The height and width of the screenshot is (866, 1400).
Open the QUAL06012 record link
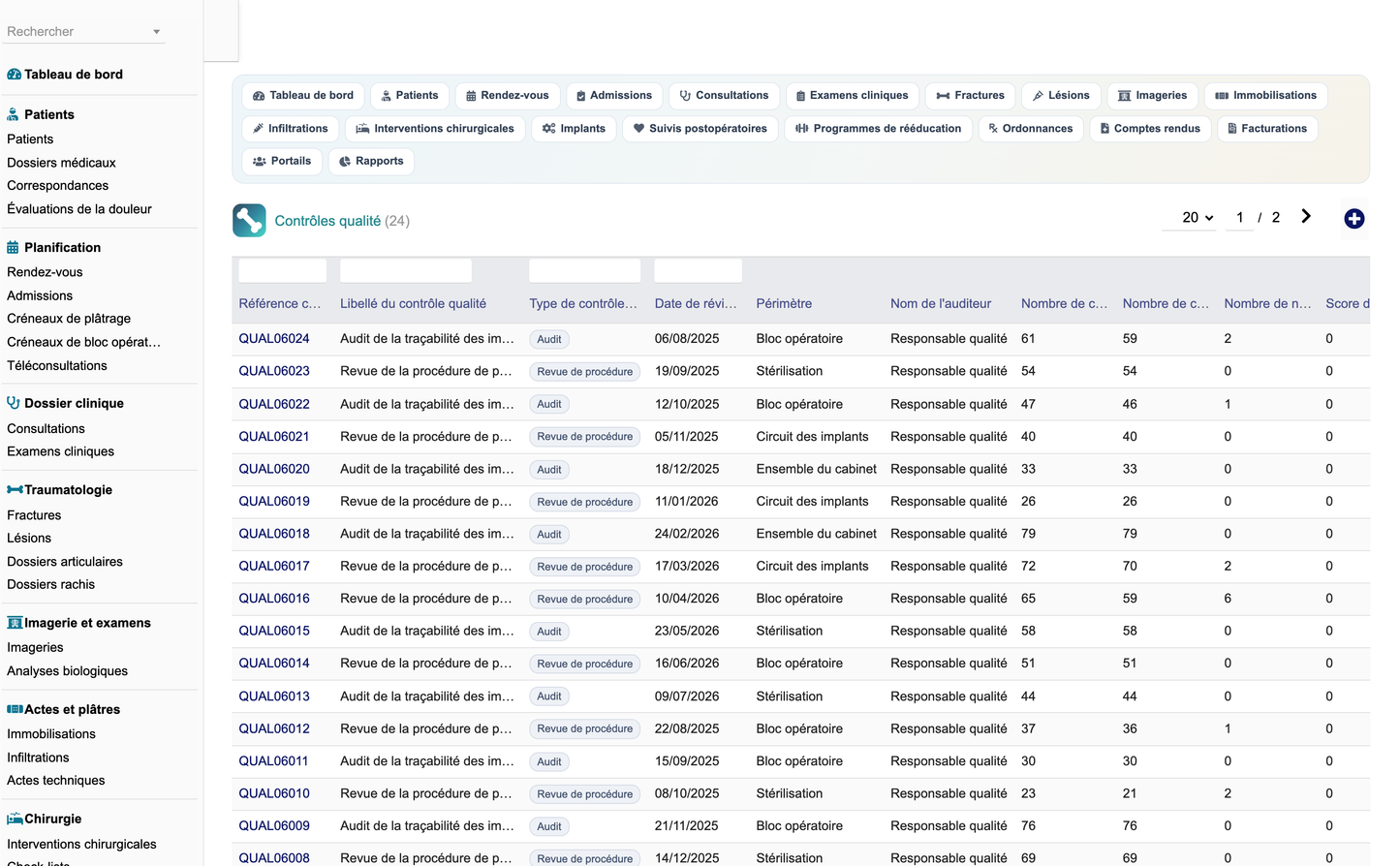(274, 729)
